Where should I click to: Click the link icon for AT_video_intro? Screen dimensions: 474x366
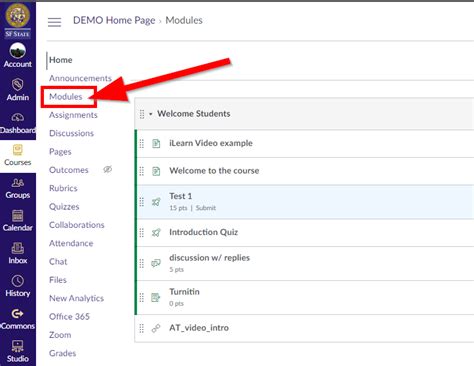(x=156, y=328)
